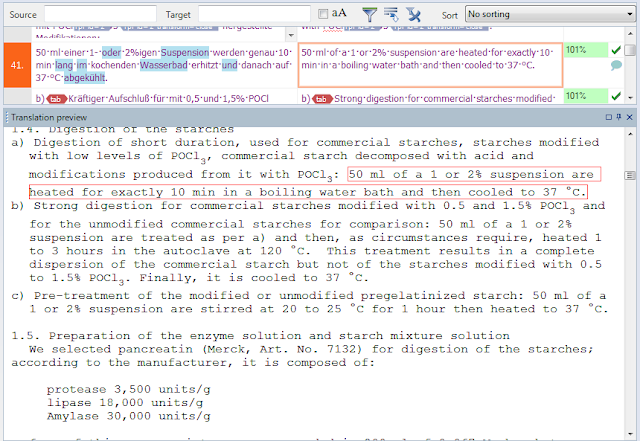640x441 pixels.
Task: Click the source text cell of segment 41
Action: click(164, 65)
